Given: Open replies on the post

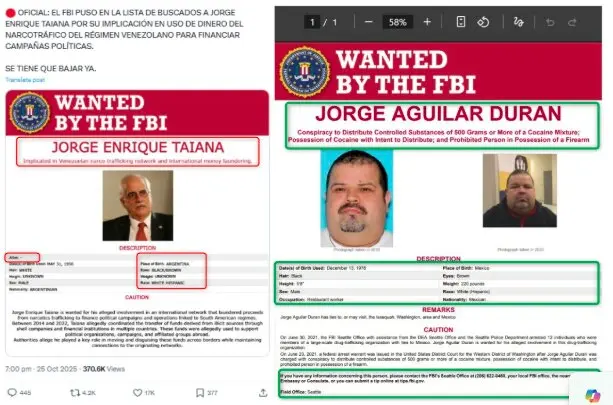Looking at the screenshot, I should coord(19,392).
